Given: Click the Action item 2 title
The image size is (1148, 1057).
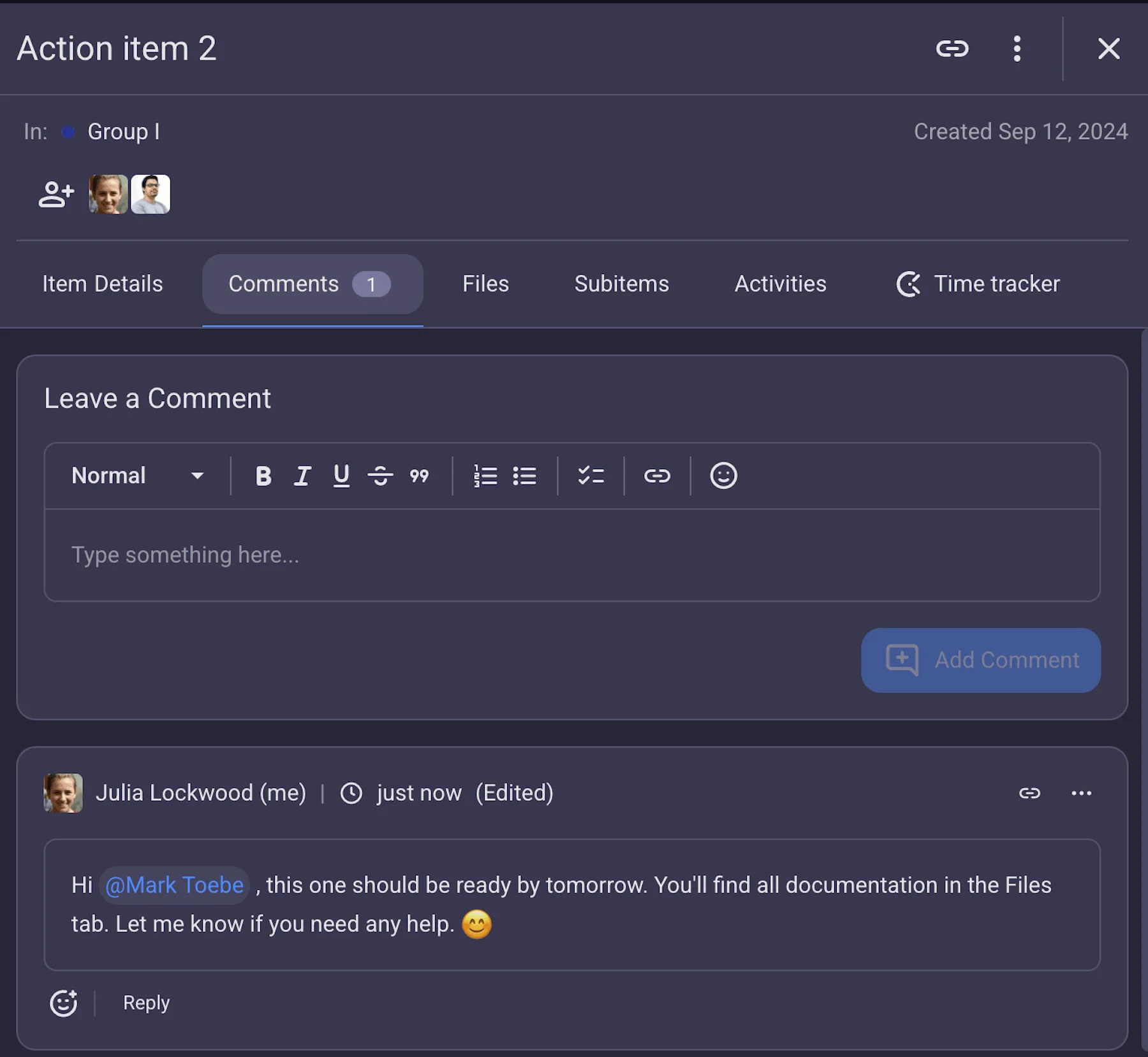Looking at the screenshot, I should (x=117, y=48).
